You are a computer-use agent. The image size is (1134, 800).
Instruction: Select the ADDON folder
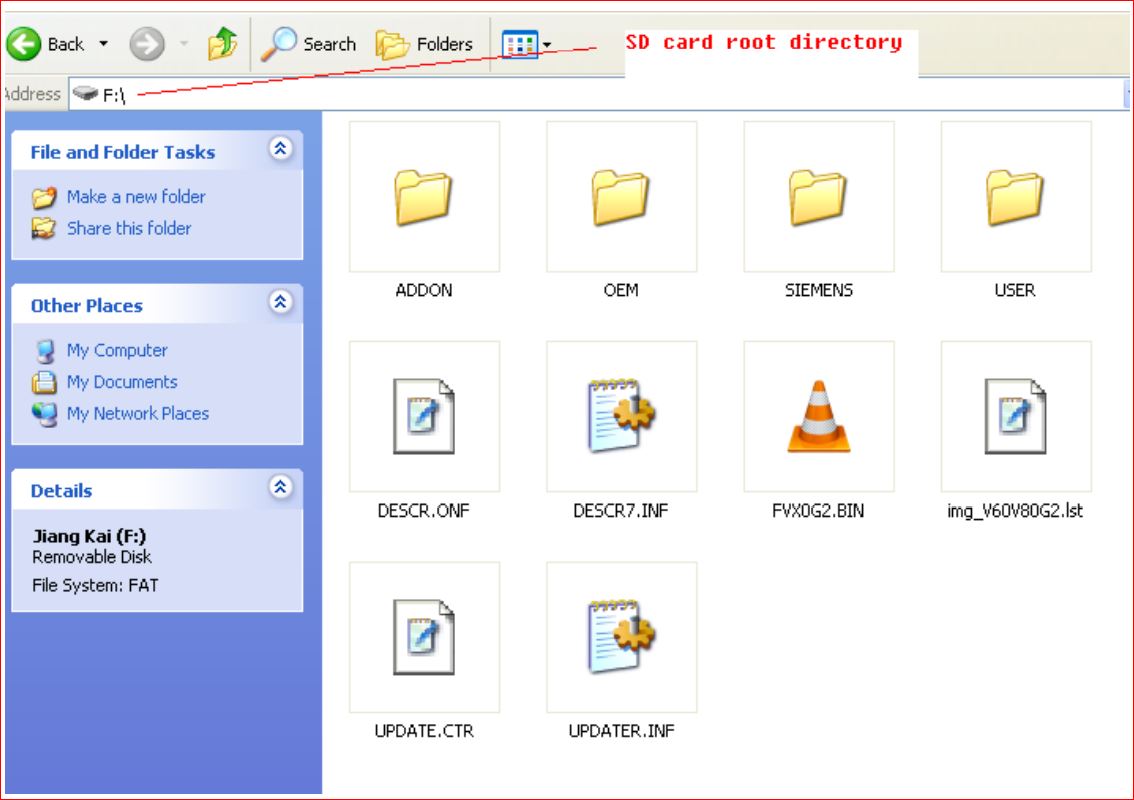pos(424,196)
